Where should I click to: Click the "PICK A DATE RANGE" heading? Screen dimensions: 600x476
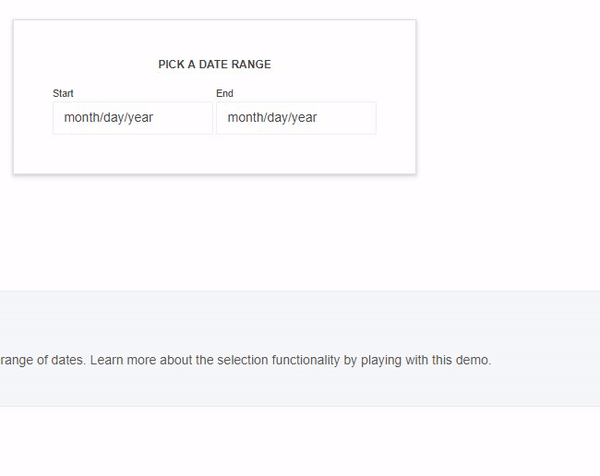coord(214,64)
